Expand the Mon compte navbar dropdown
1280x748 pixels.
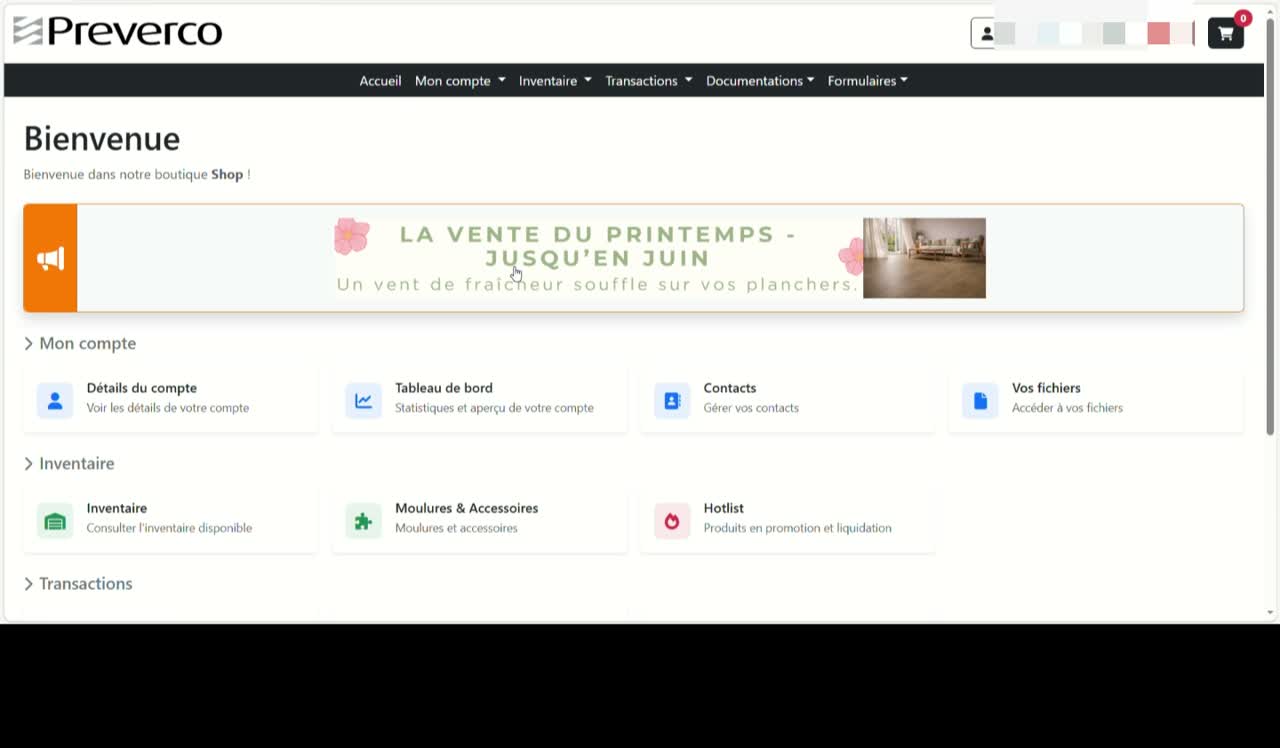pos(460,81)
